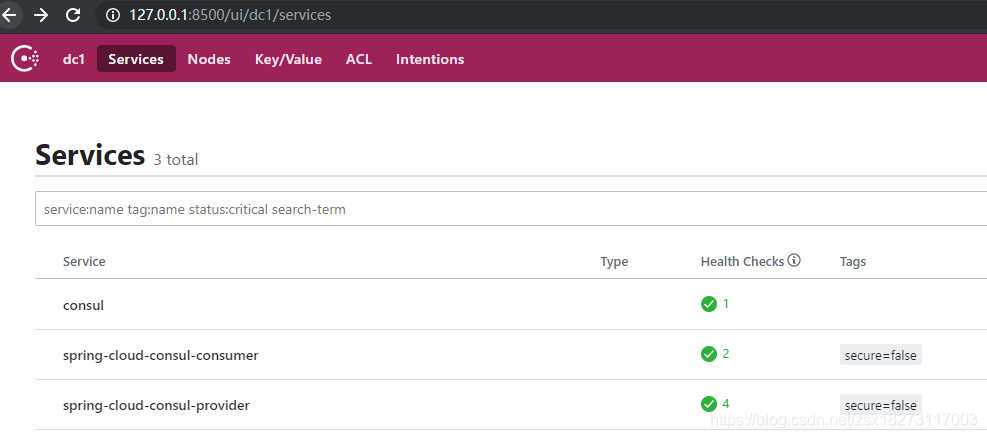Reload the page with refresh icon

[x=73, y=14]
